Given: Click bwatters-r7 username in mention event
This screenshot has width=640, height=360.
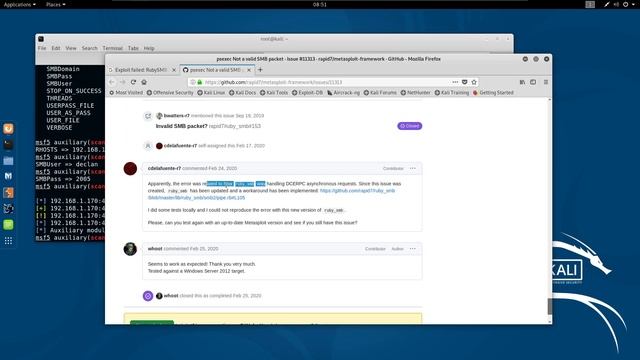Looking at the screenshot, I should [x=176, y=116].
